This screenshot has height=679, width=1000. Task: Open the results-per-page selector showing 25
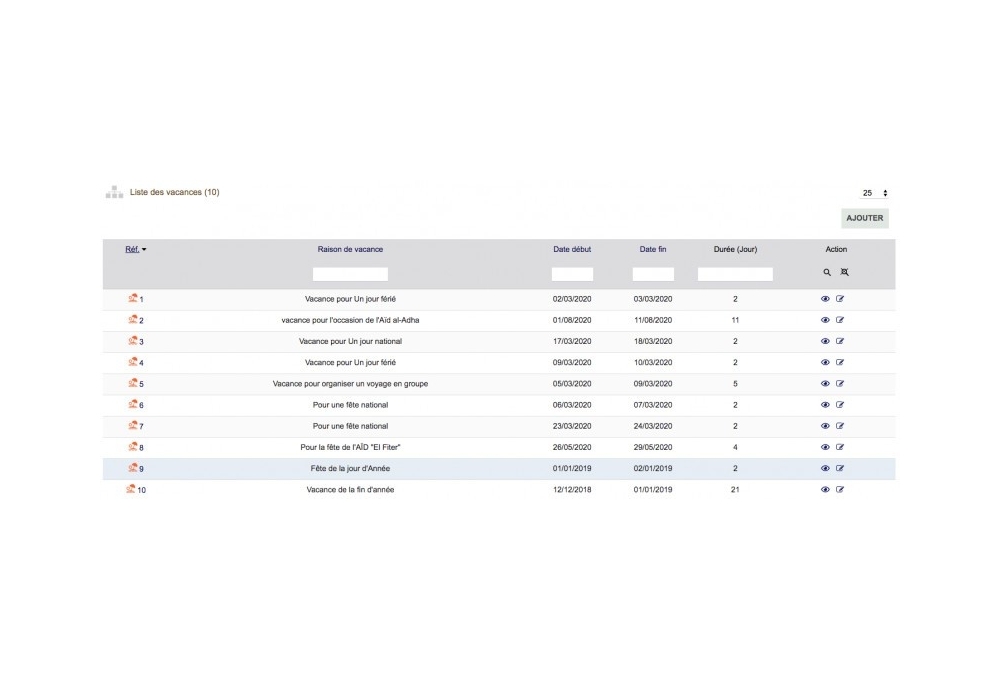(870, 192)
